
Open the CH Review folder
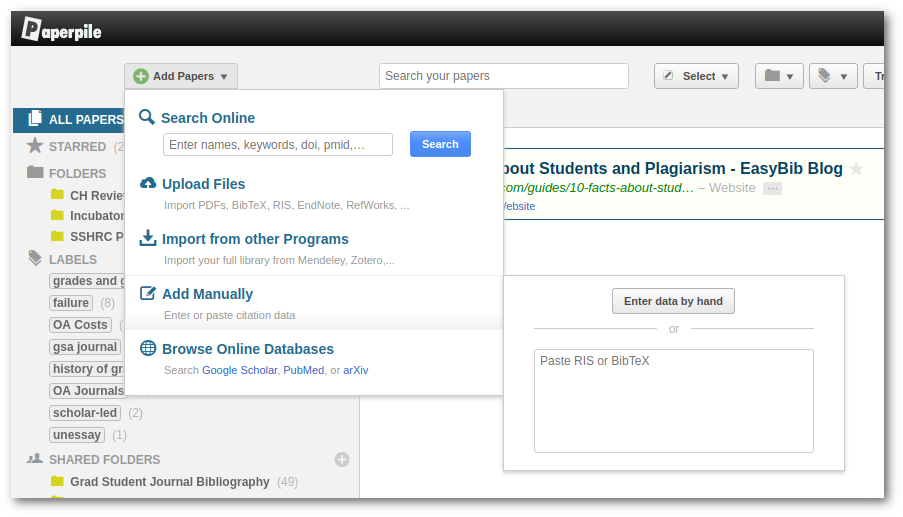pos(97,196)
